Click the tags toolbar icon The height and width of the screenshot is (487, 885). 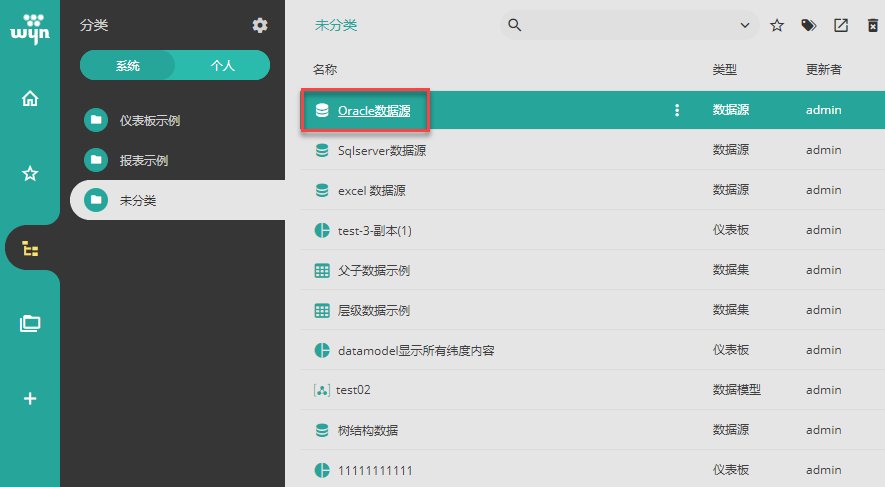[x=809, y=25]
